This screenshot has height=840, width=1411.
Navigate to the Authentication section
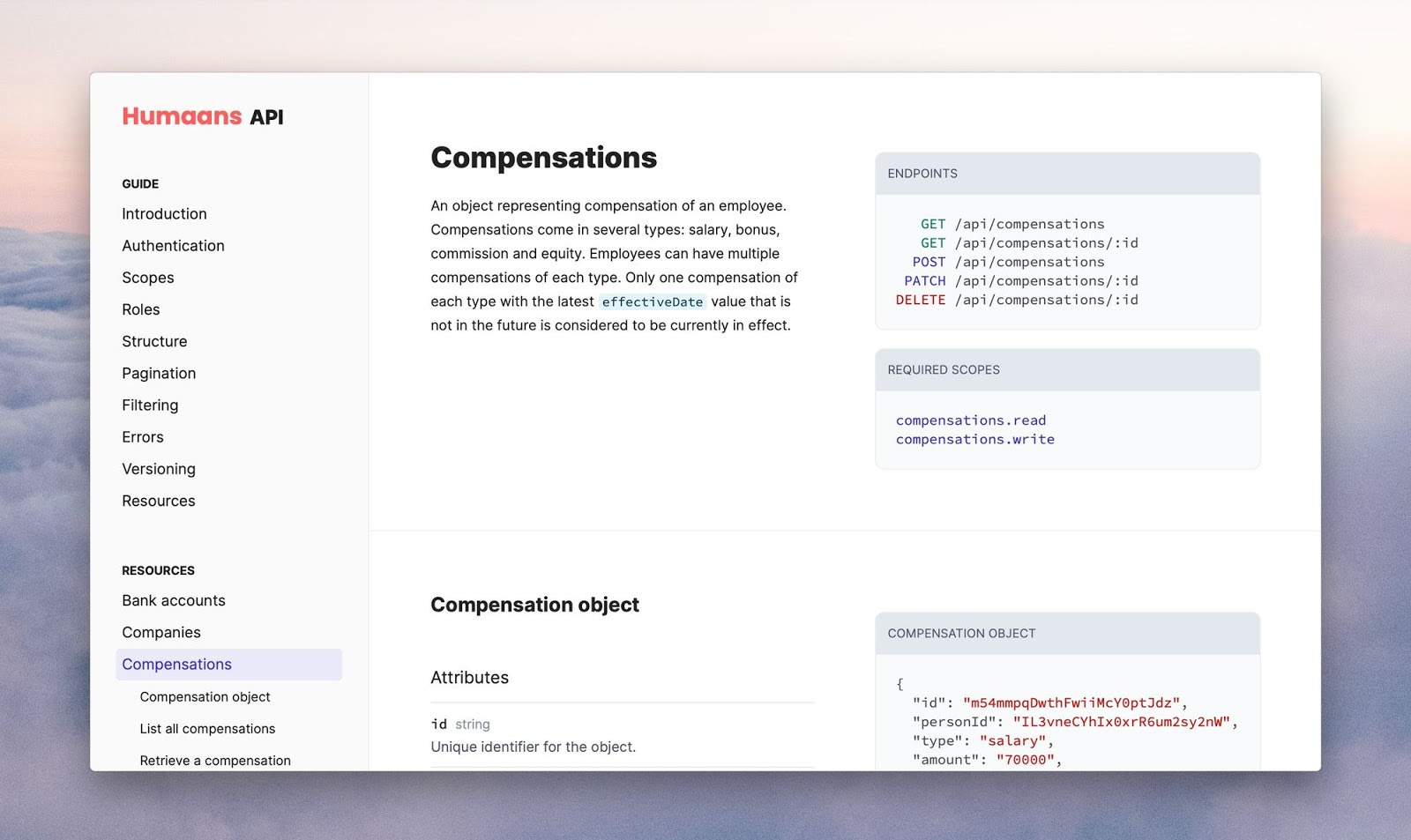click(173, 245)
